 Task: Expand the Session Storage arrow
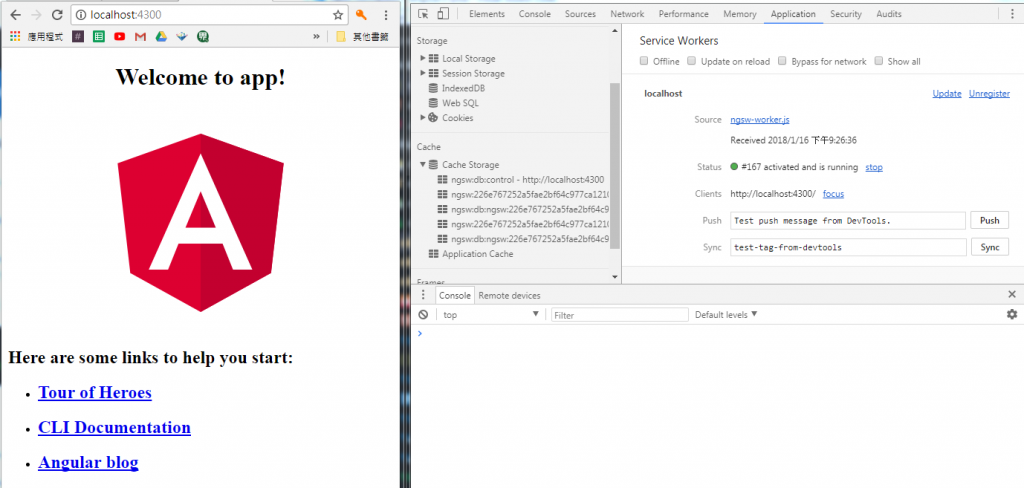coord(423,73)
